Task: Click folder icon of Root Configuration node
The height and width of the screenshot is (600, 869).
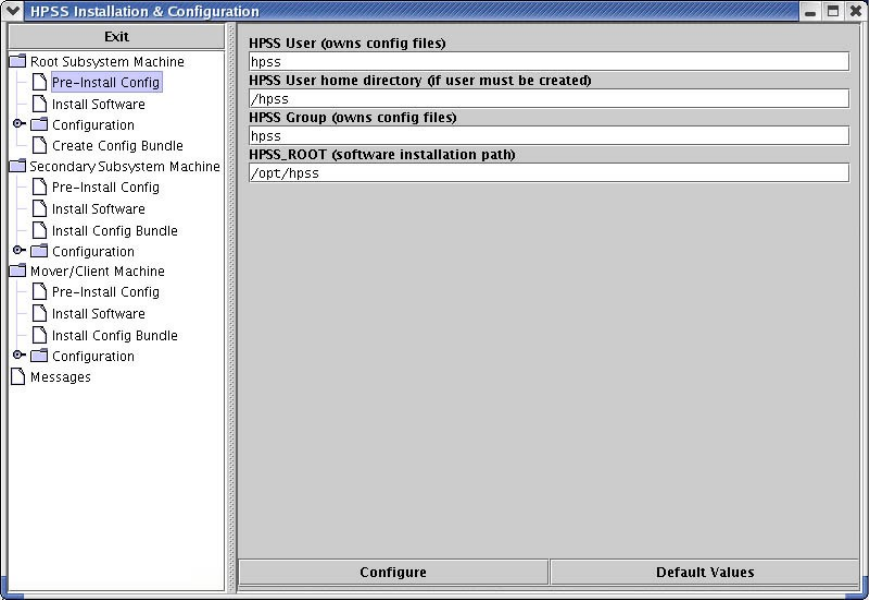Action: click(39, 124)
